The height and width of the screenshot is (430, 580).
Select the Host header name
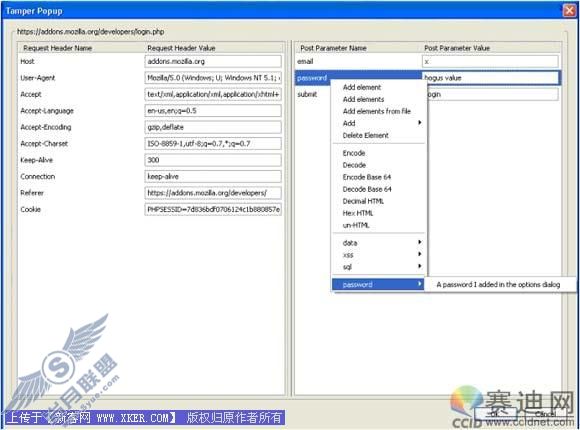[27, 61]
